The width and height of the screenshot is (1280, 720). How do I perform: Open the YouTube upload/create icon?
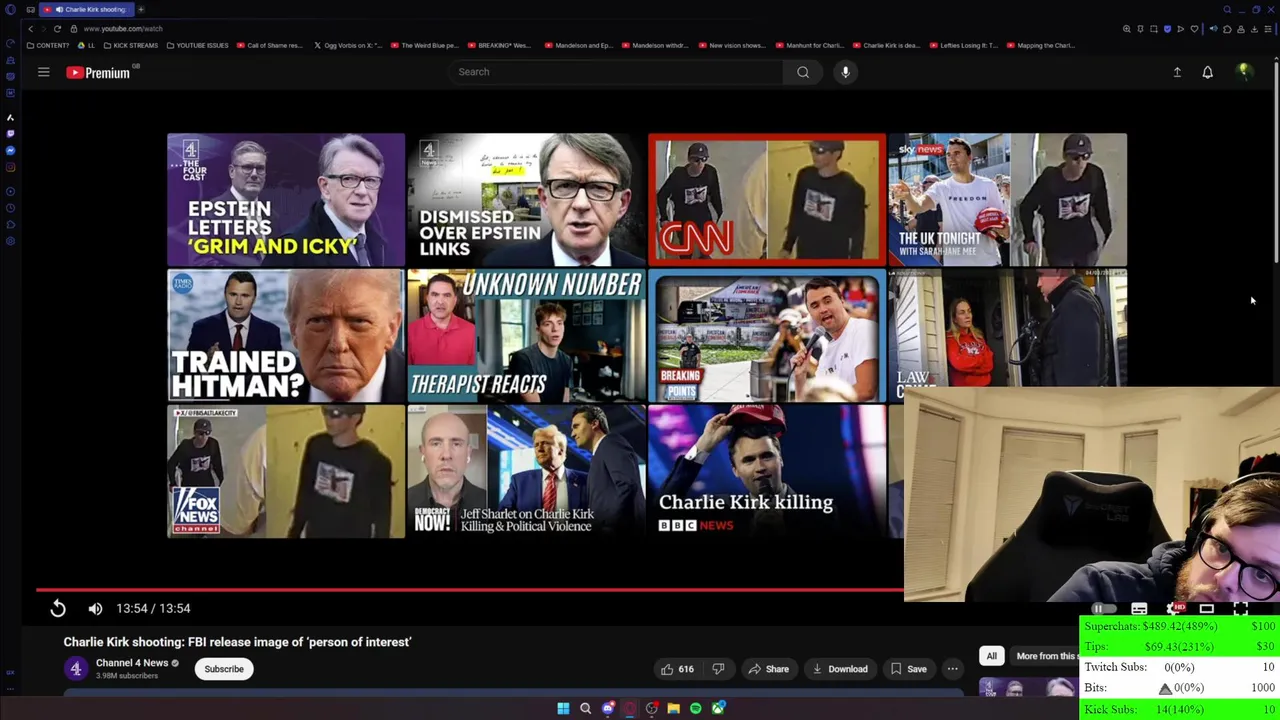(x=1177, y=72)
